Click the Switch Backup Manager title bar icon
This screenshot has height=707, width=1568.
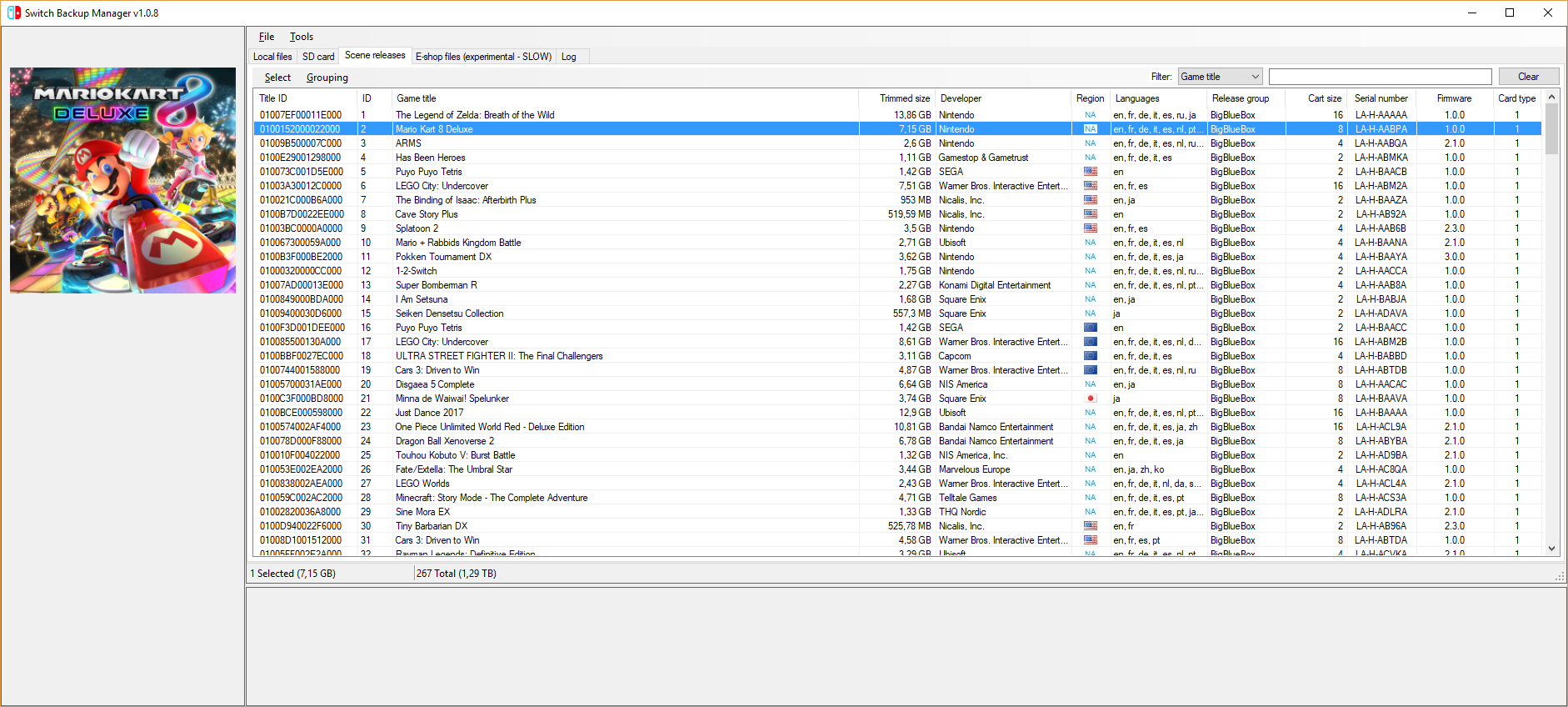[13, 13]
